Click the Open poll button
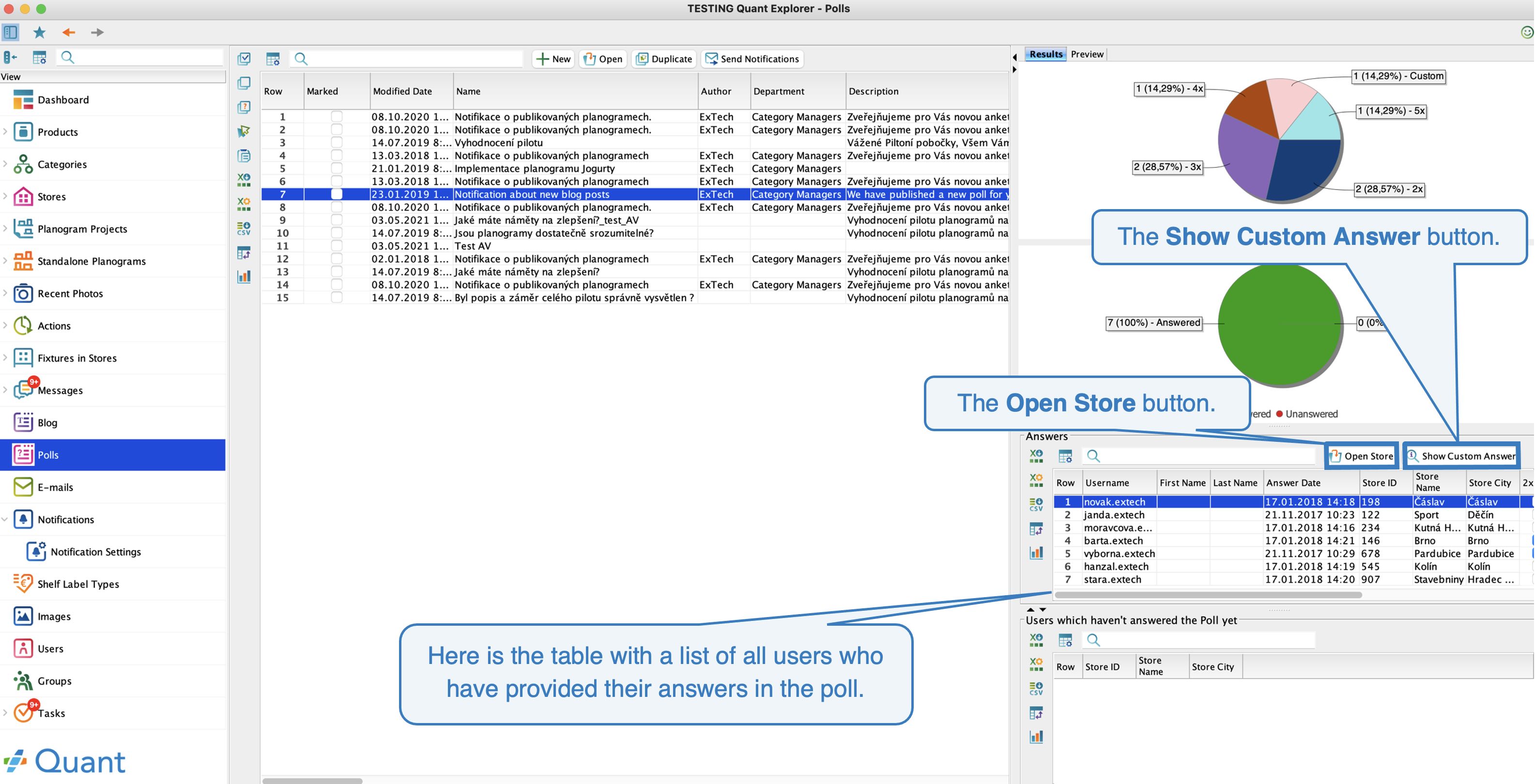Viewport: 1535px width, 784px height. tap(603, 59)
